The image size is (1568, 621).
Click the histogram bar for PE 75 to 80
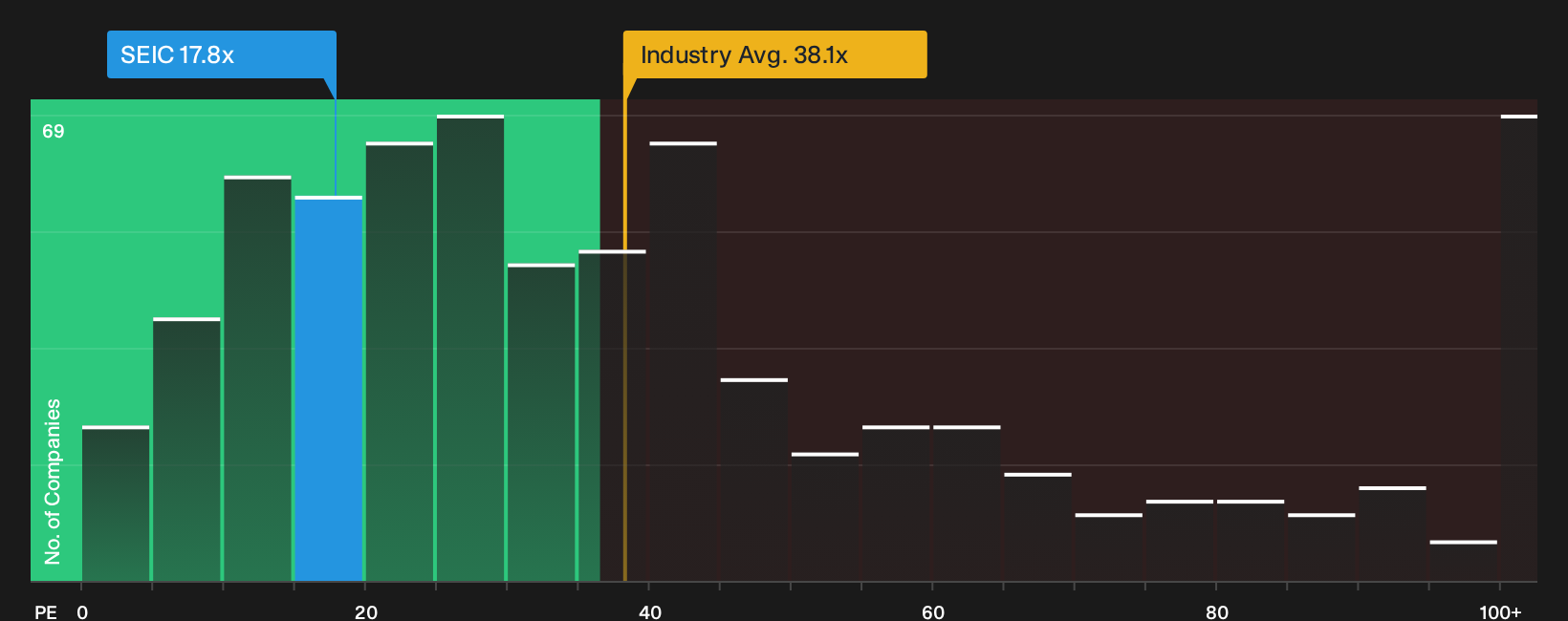point(1180,541)
